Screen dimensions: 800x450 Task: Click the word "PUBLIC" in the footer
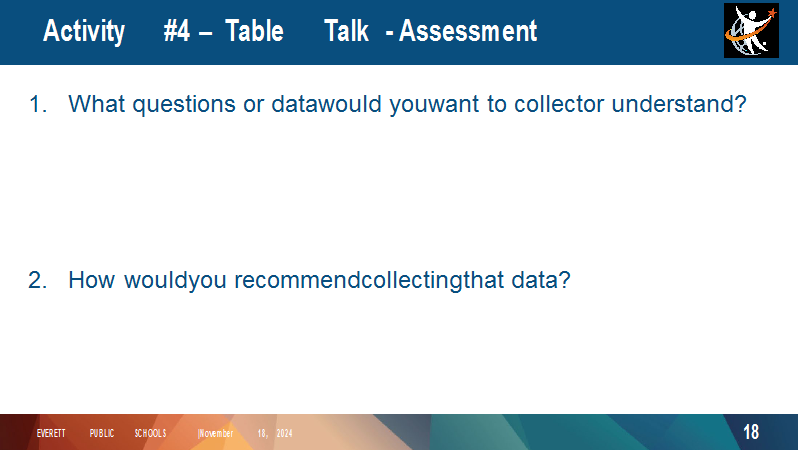click(102, 433)
